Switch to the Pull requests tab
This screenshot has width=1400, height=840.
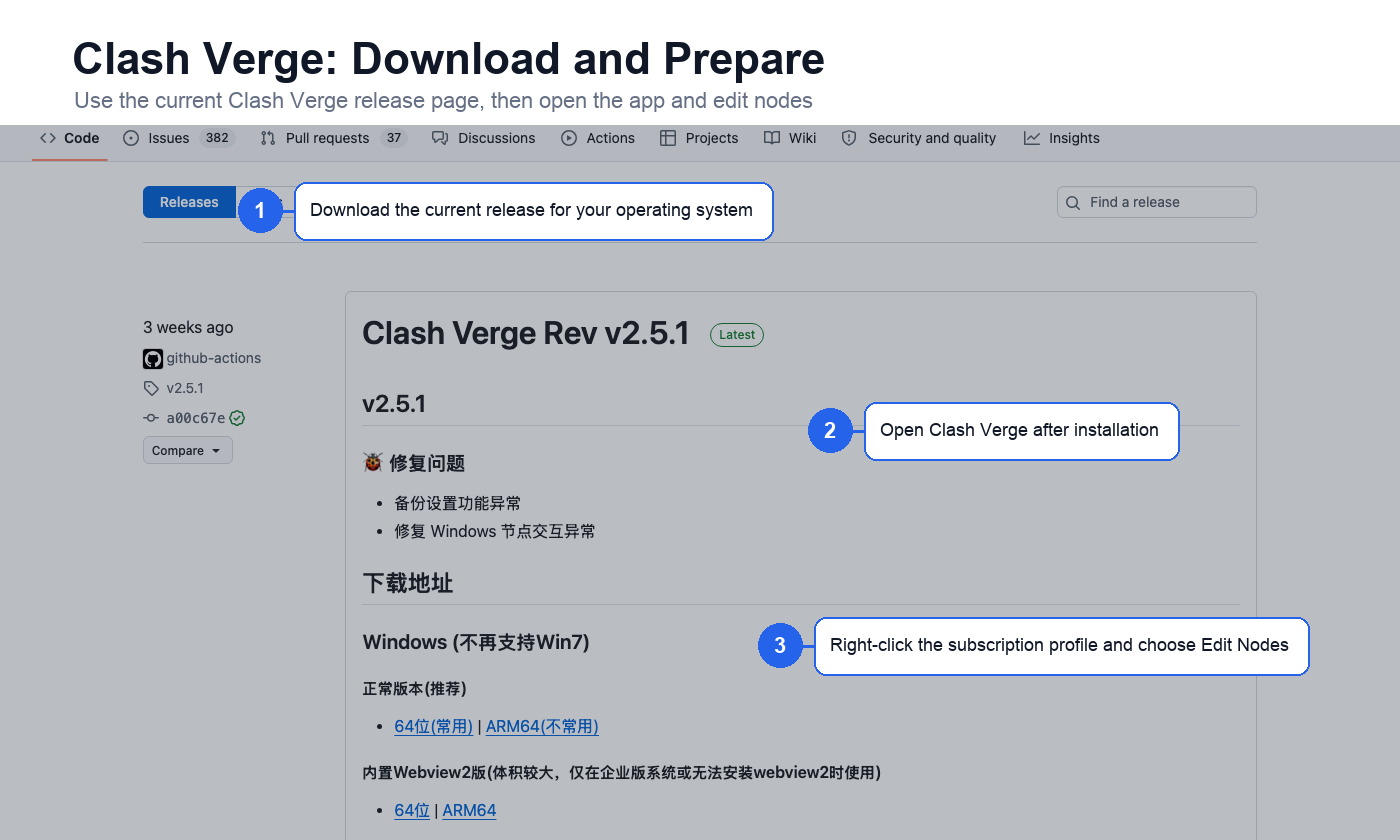click(x=333, y=138)
